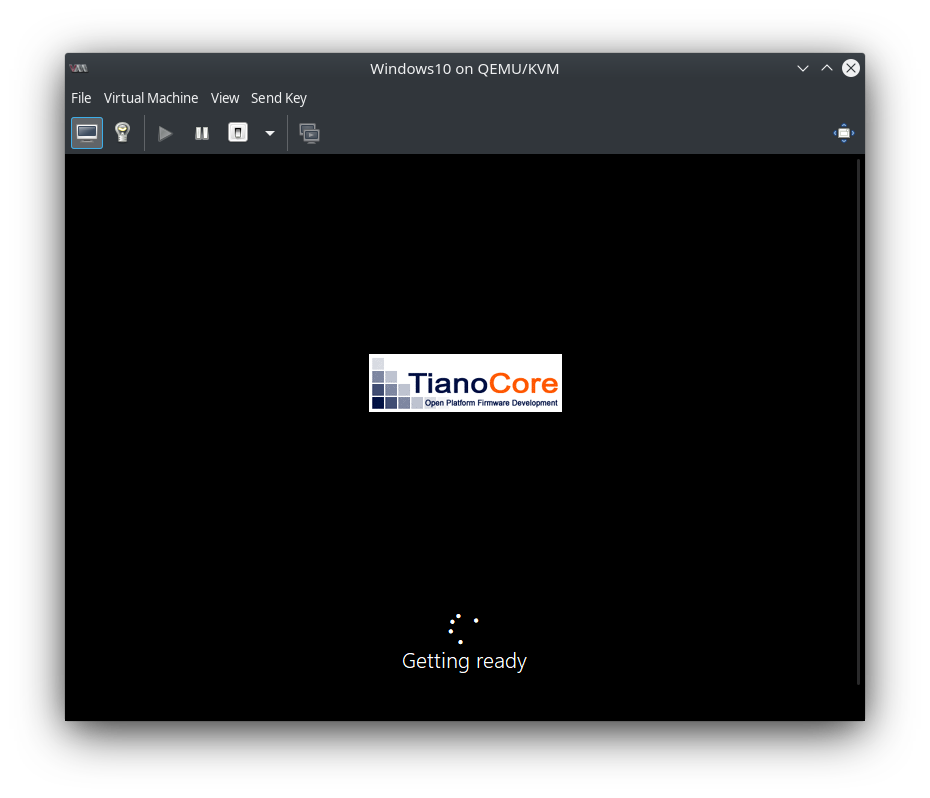Open the shutdown options dropdown arrow
This screenshot has width=930, height=798.
[270, 133]
